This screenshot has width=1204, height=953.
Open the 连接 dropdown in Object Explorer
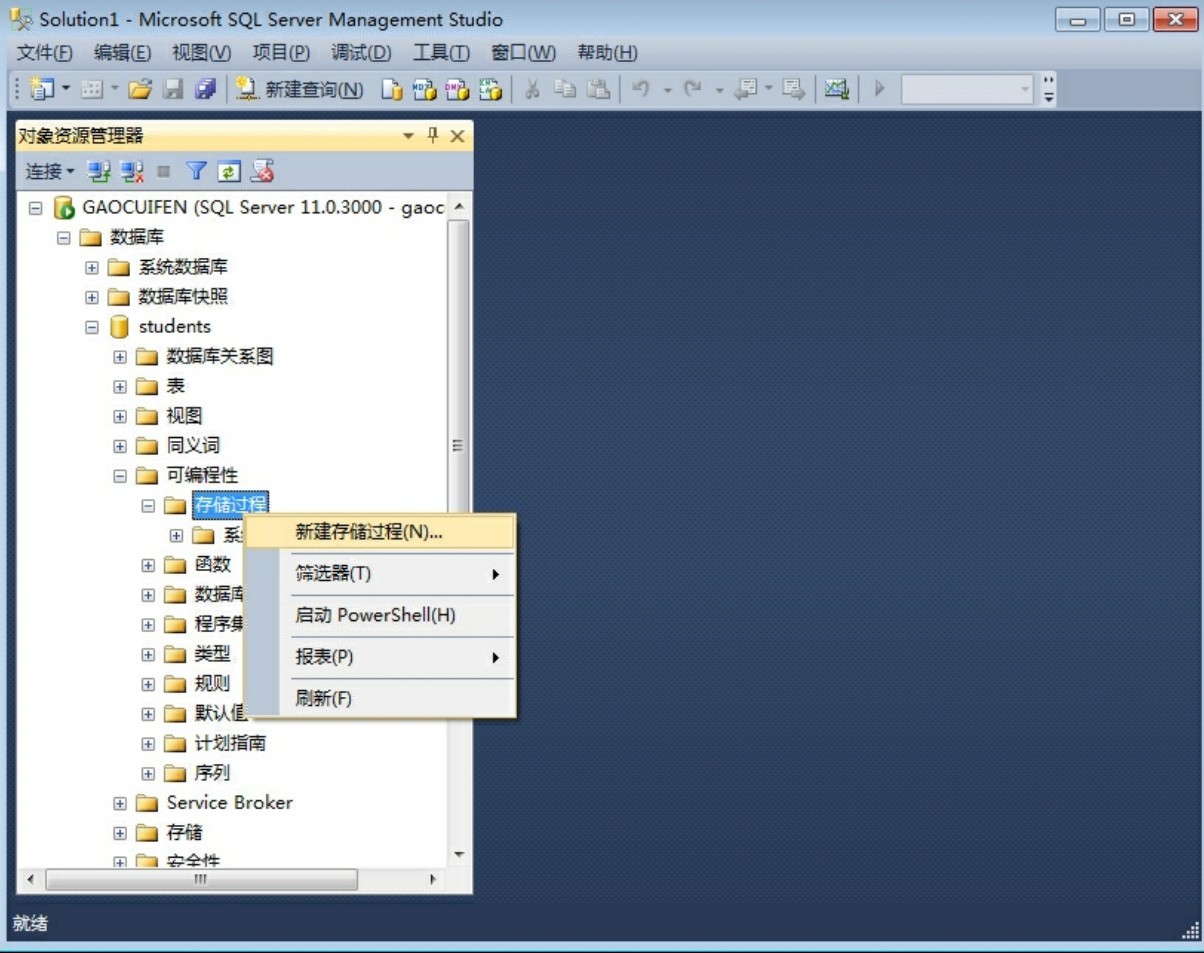point(50,171)
